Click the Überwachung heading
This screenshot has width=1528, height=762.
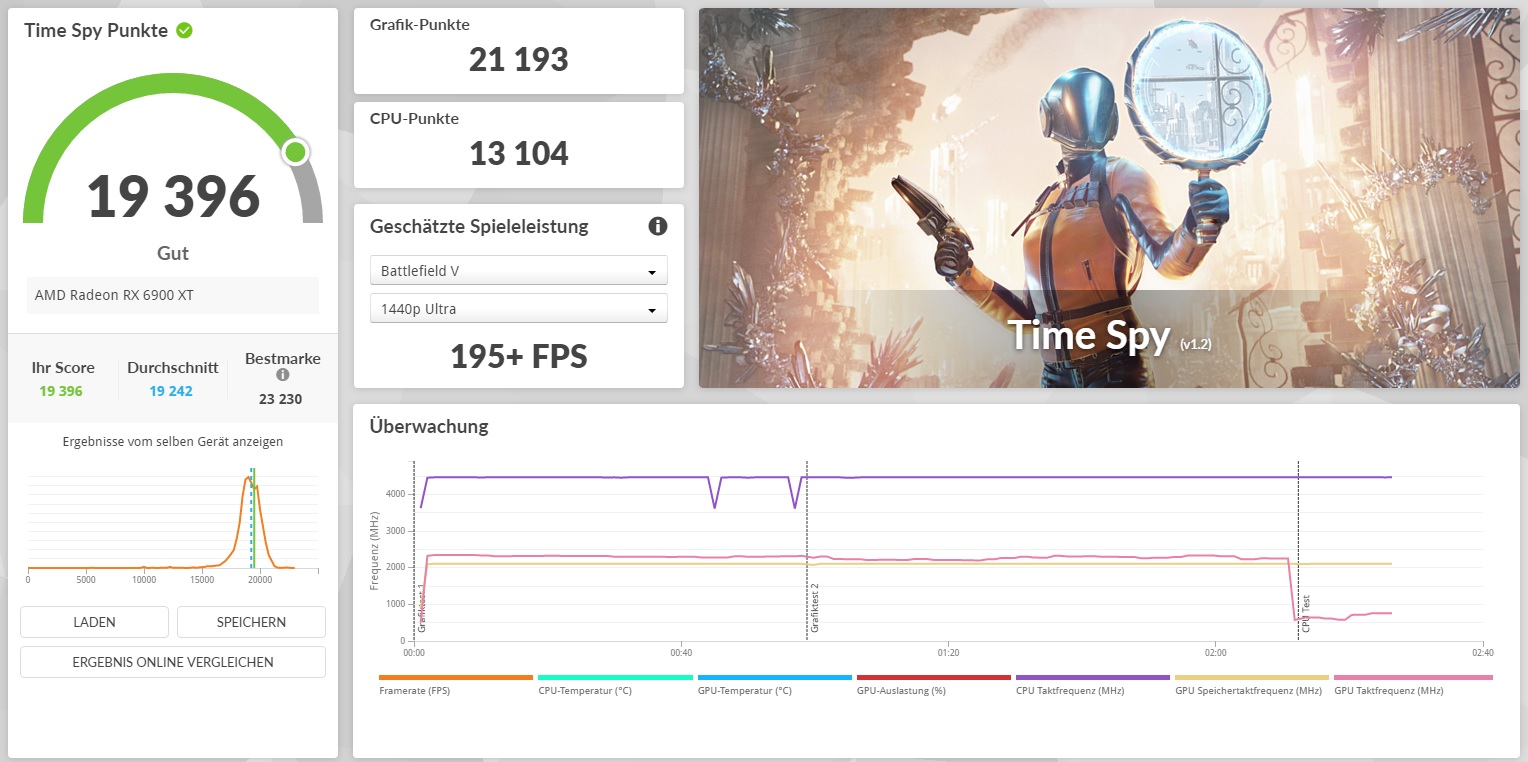(429, 426)
